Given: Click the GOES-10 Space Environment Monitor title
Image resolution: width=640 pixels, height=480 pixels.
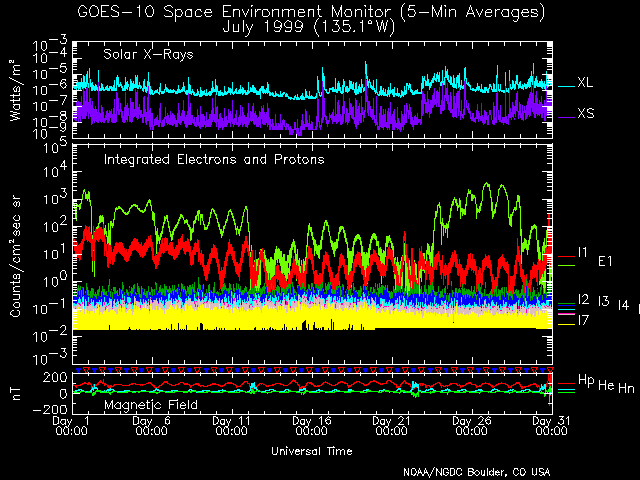Looking at the screenshot, I should click(x=311, y=12).
